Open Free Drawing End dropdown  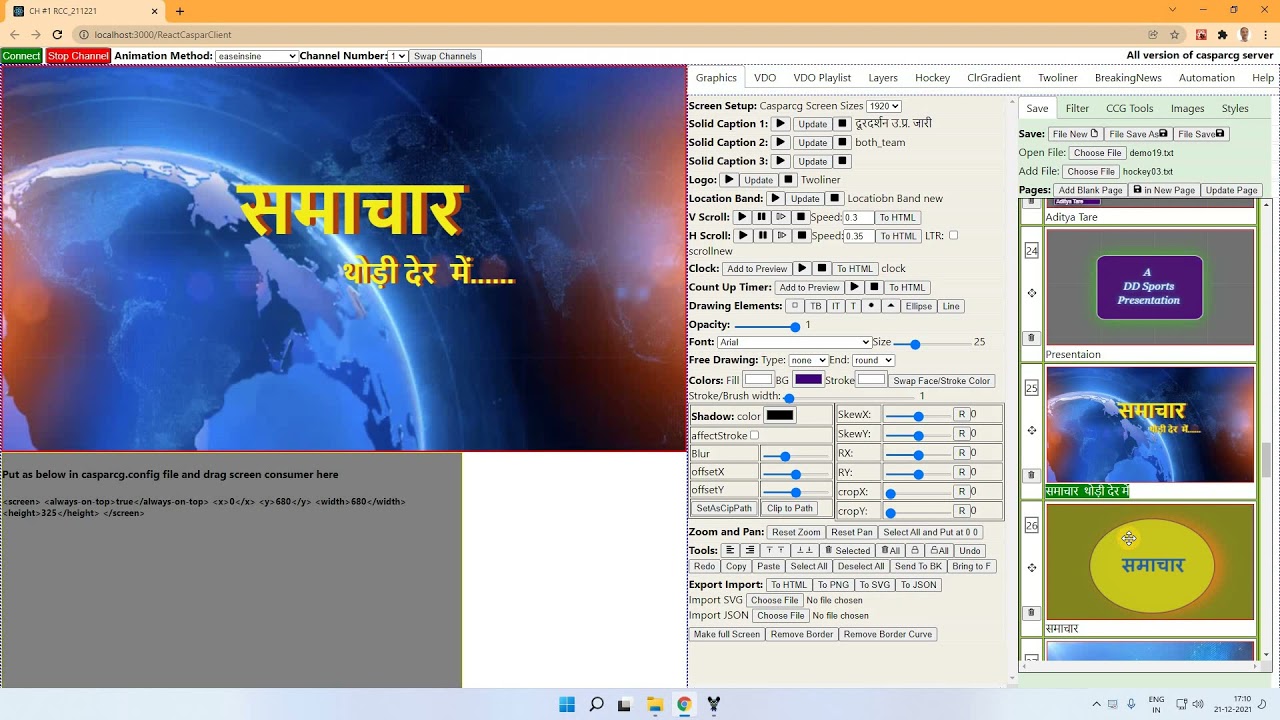click(873, 360)
